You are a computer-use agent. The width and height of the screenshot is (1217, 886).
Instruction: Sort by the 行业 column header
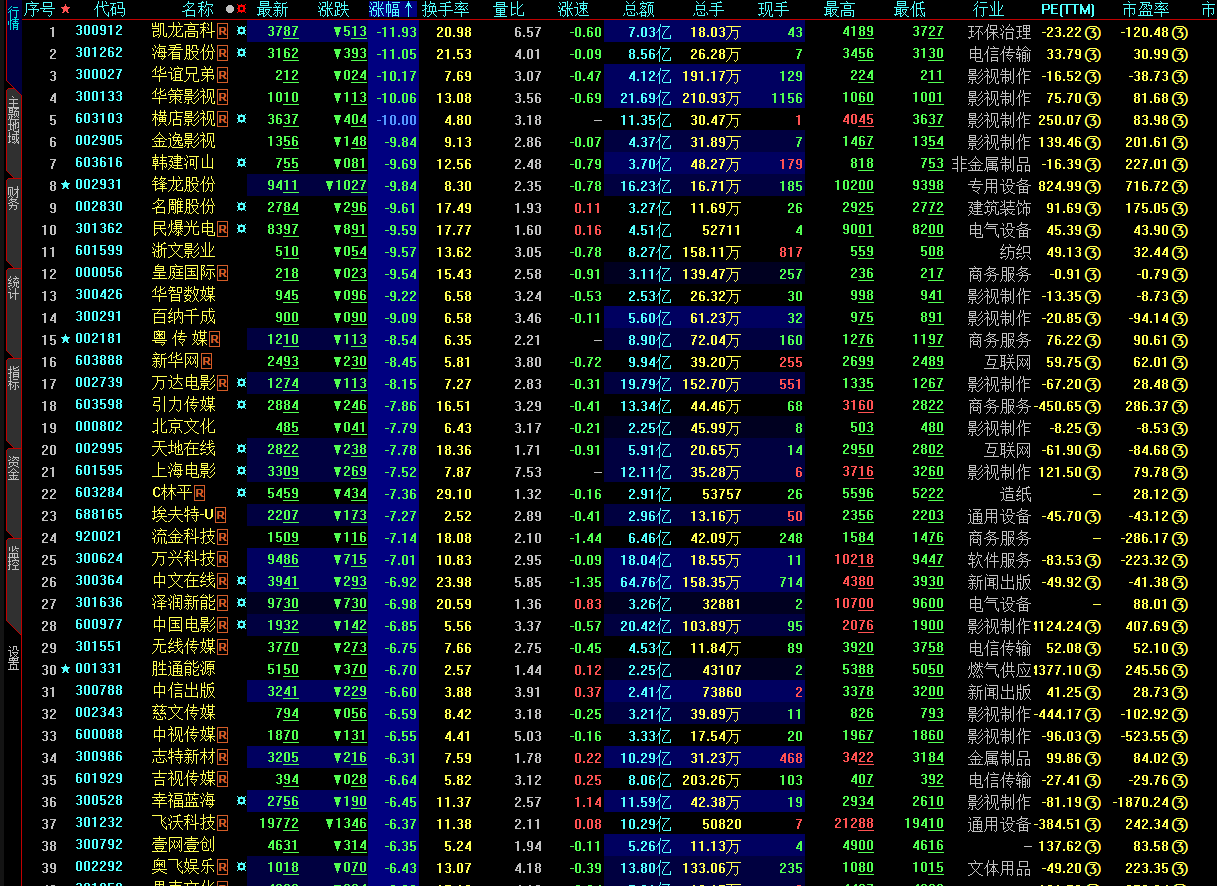989,9
